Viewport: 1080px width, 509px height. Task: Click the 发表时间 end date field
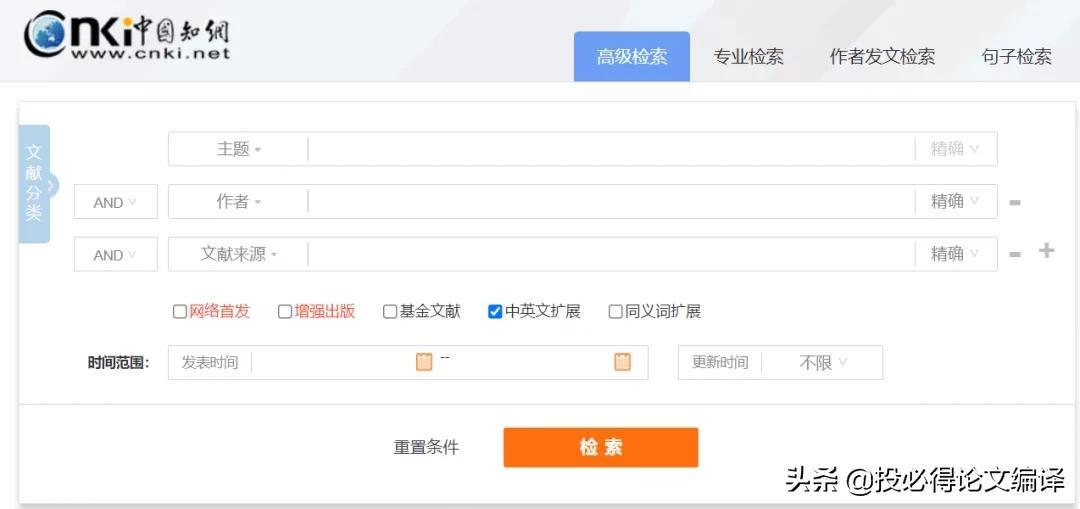(532, 362)
